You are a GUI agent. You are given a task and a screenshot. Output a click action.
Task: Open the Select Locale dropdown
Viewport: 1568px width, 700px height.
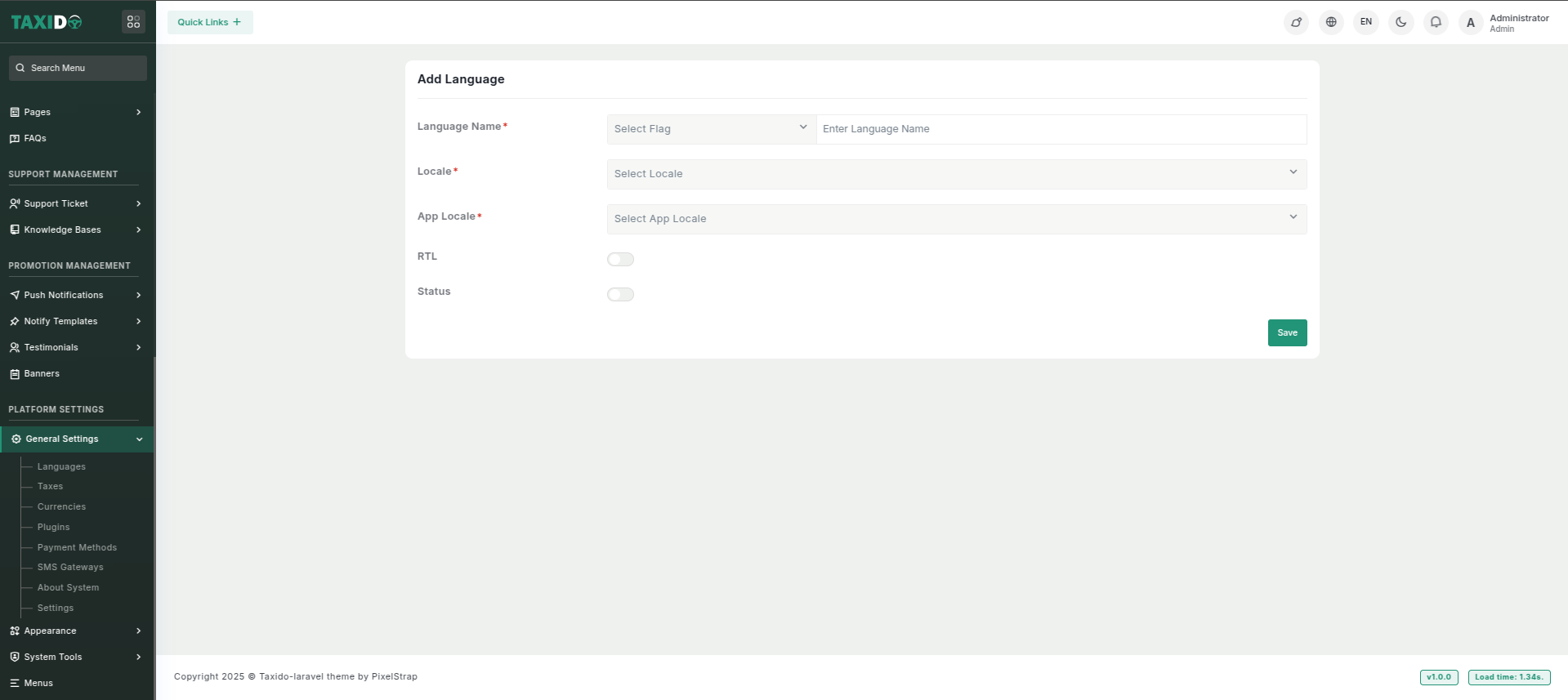[956, 174]
